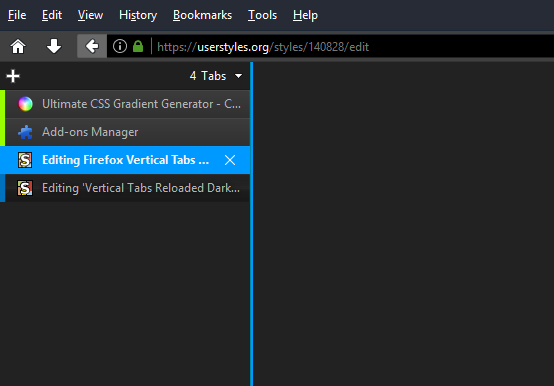Open the Help menu
This screenshot has height=386, width=554.
(305, 15)
